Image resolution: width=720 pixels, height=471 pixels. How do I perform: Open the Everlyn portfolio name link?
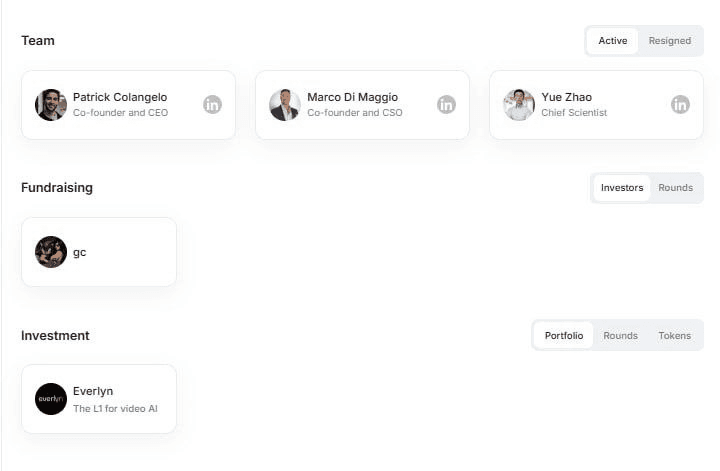93,391
